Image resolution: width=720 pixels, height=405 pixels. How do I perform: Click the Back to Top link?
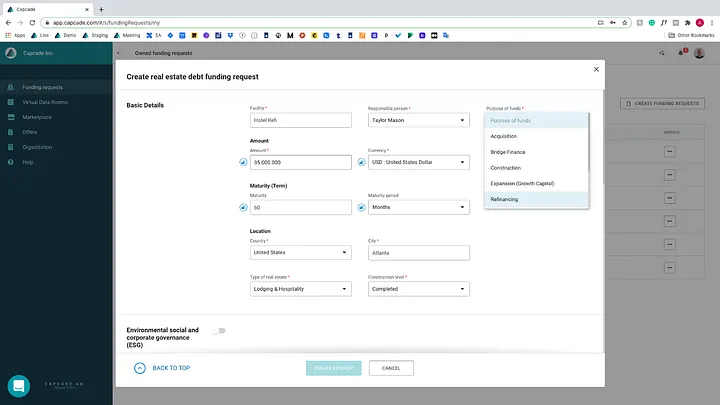click(171, 368)
